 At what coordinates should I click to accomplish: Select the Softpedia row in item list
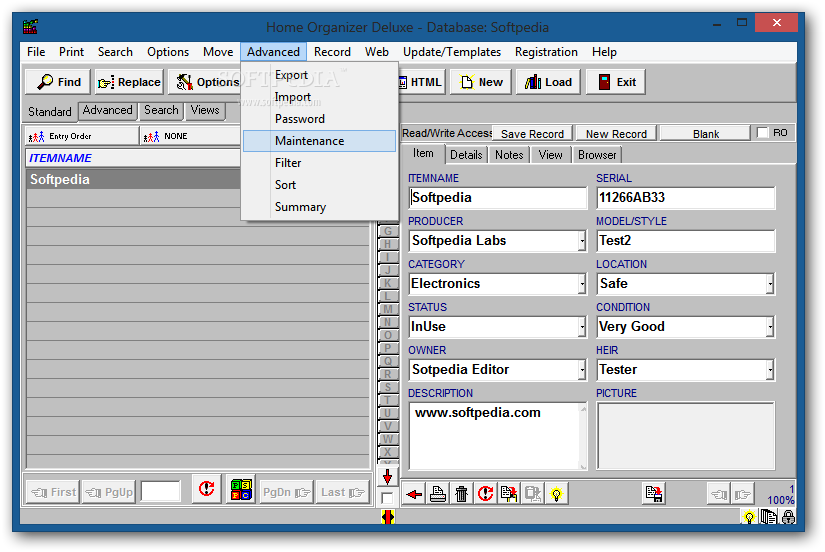197,179
